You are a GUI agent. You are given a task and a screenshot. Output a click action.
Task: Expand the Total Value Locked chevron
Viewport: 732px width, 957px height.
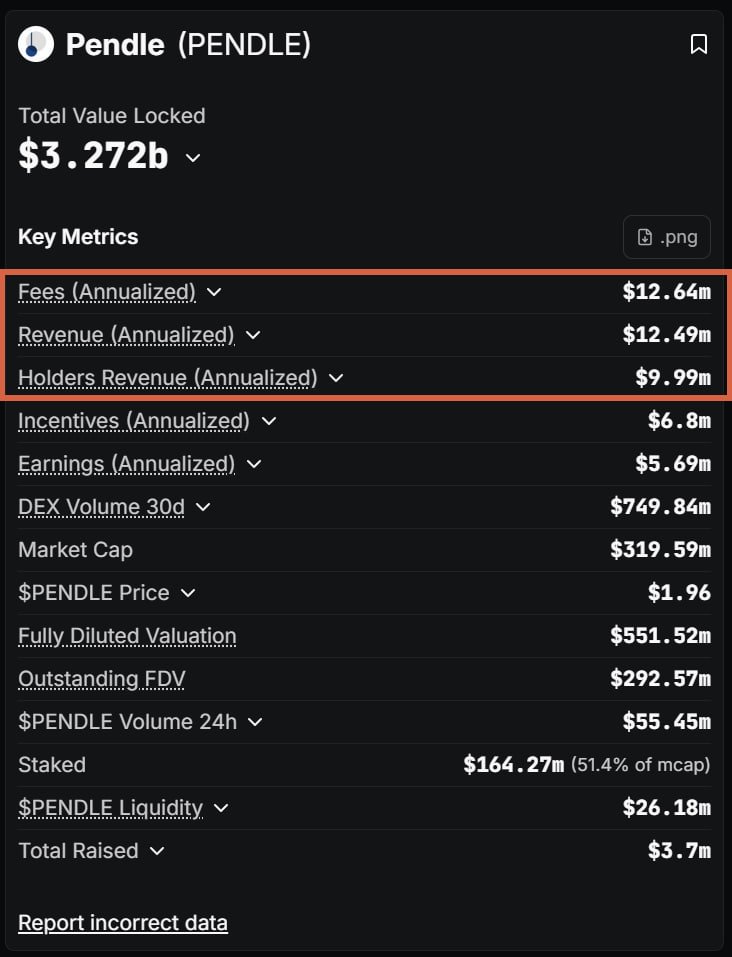click(x=193, y=158)
